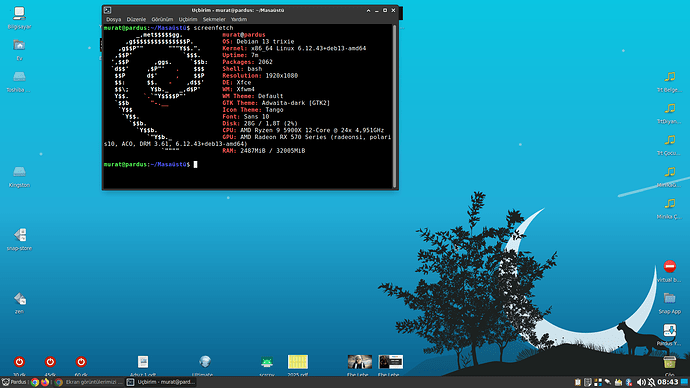Click the terminal vertical scrollbar
Screen dimensions: 690x388
[x=394, y=106]
